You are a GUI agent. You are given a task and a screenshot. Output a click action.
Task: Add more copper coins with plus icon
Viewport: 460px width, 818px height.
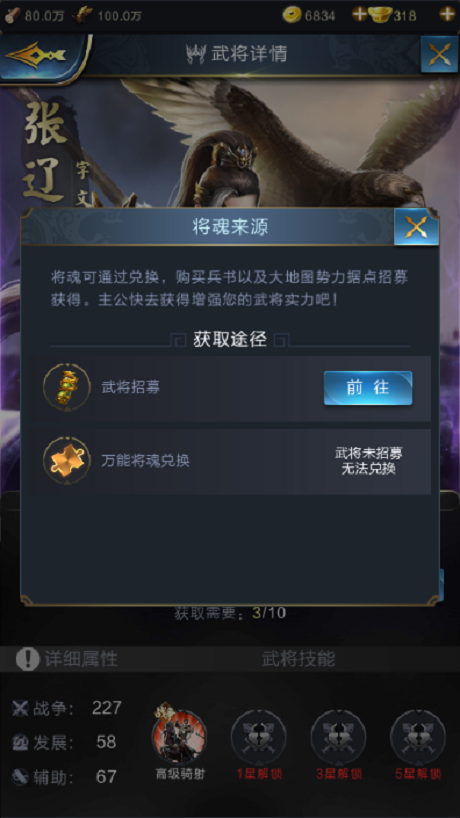pyautogui.click(x=359, y=14)
